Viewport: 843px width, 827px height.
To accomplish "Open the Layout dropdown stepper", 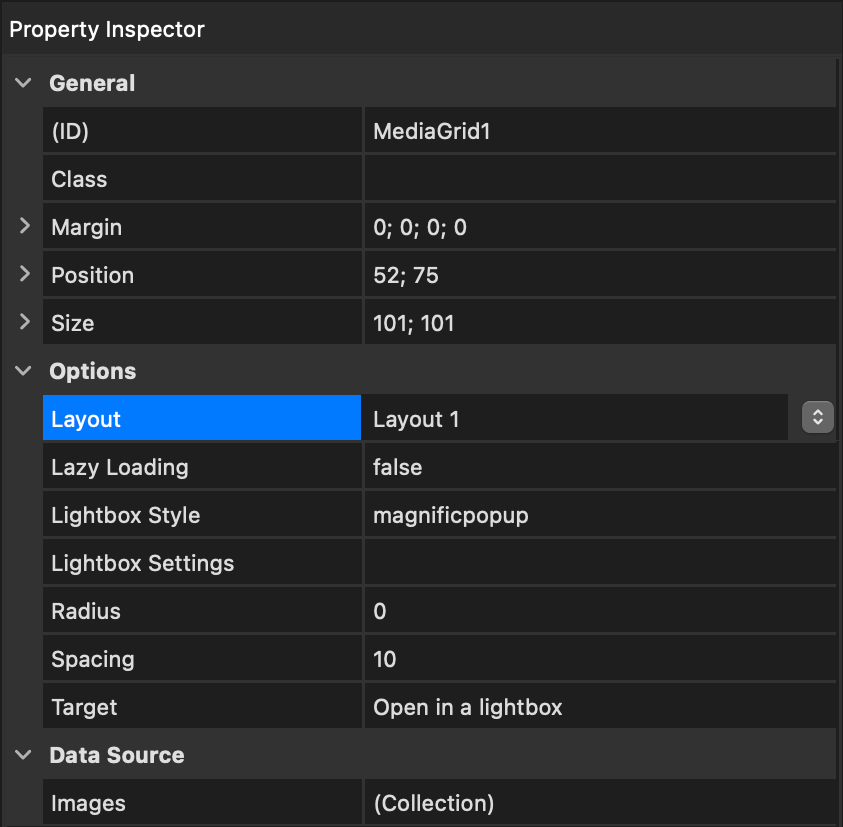I will tap(817, 417).
